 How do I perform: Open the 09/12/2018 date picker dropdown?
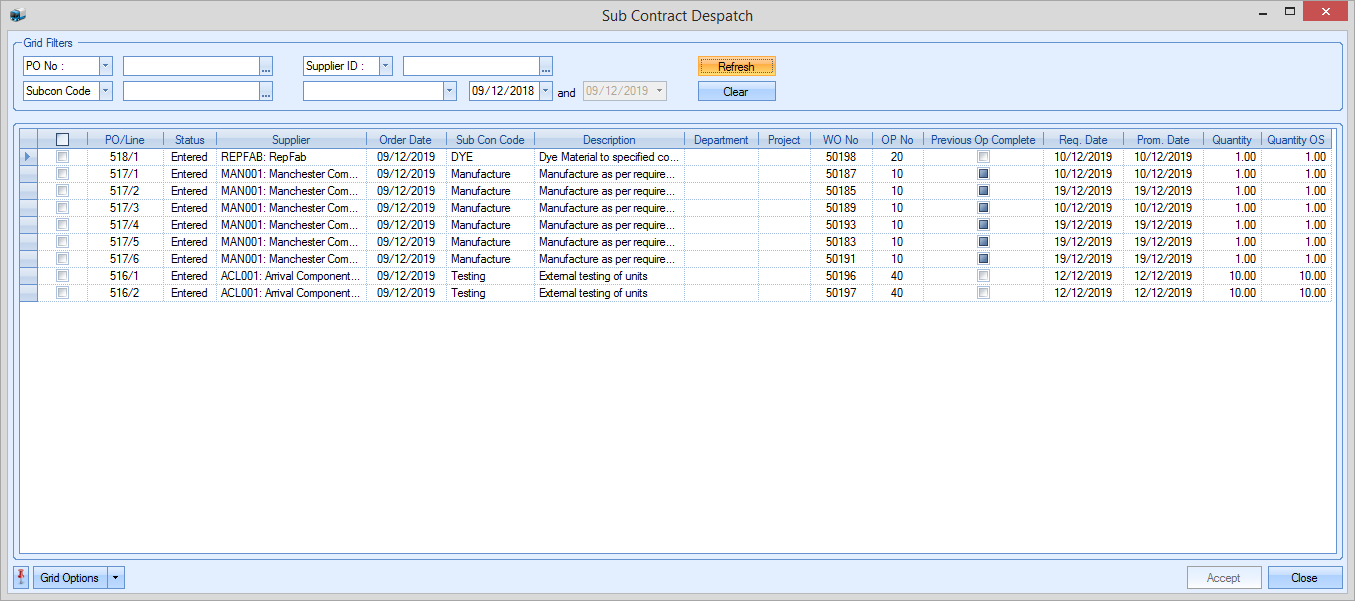pyautogui.click(x=545, y=91)
